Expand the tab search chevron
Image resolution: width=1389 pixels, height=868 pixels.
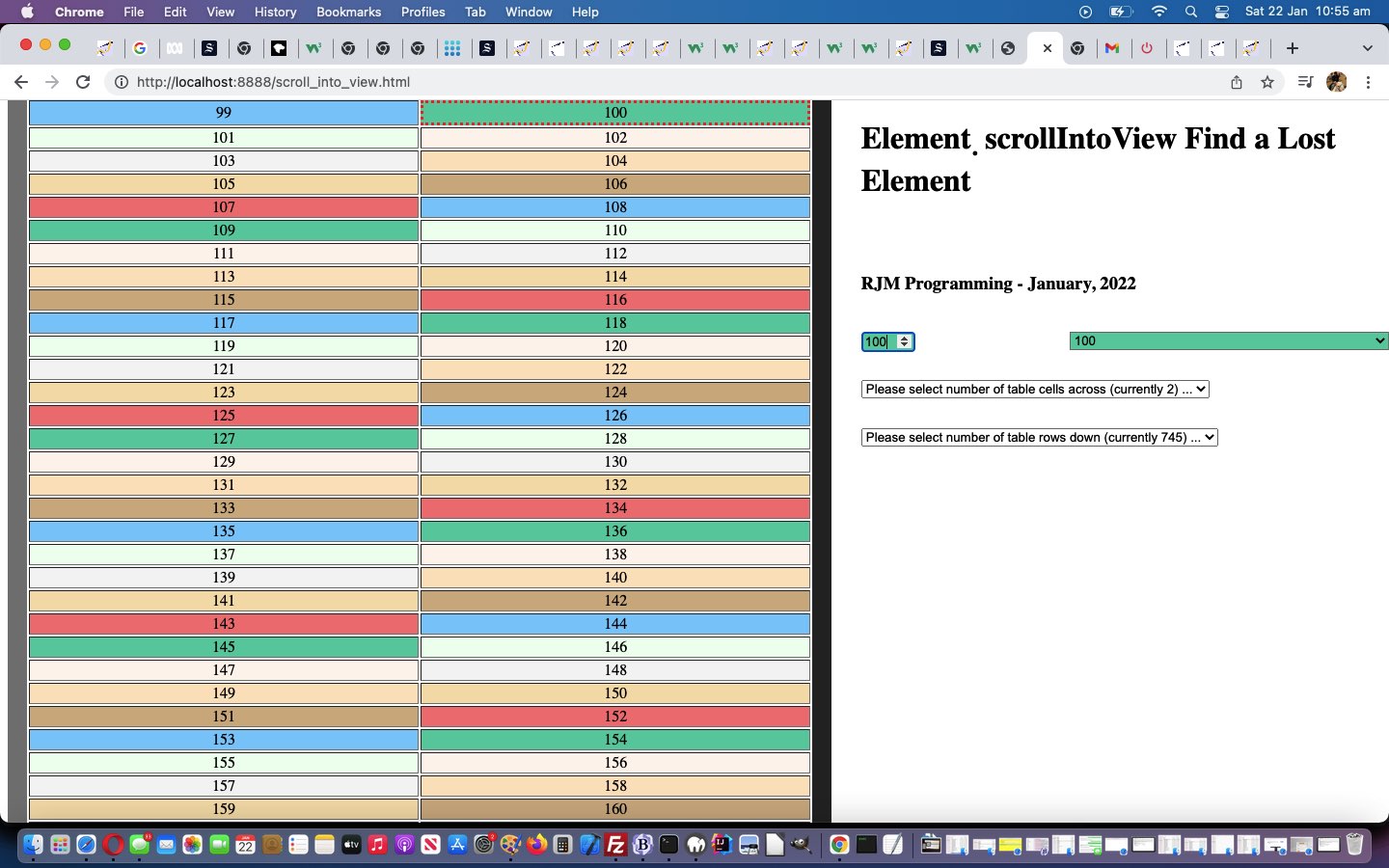point(1367,47)
